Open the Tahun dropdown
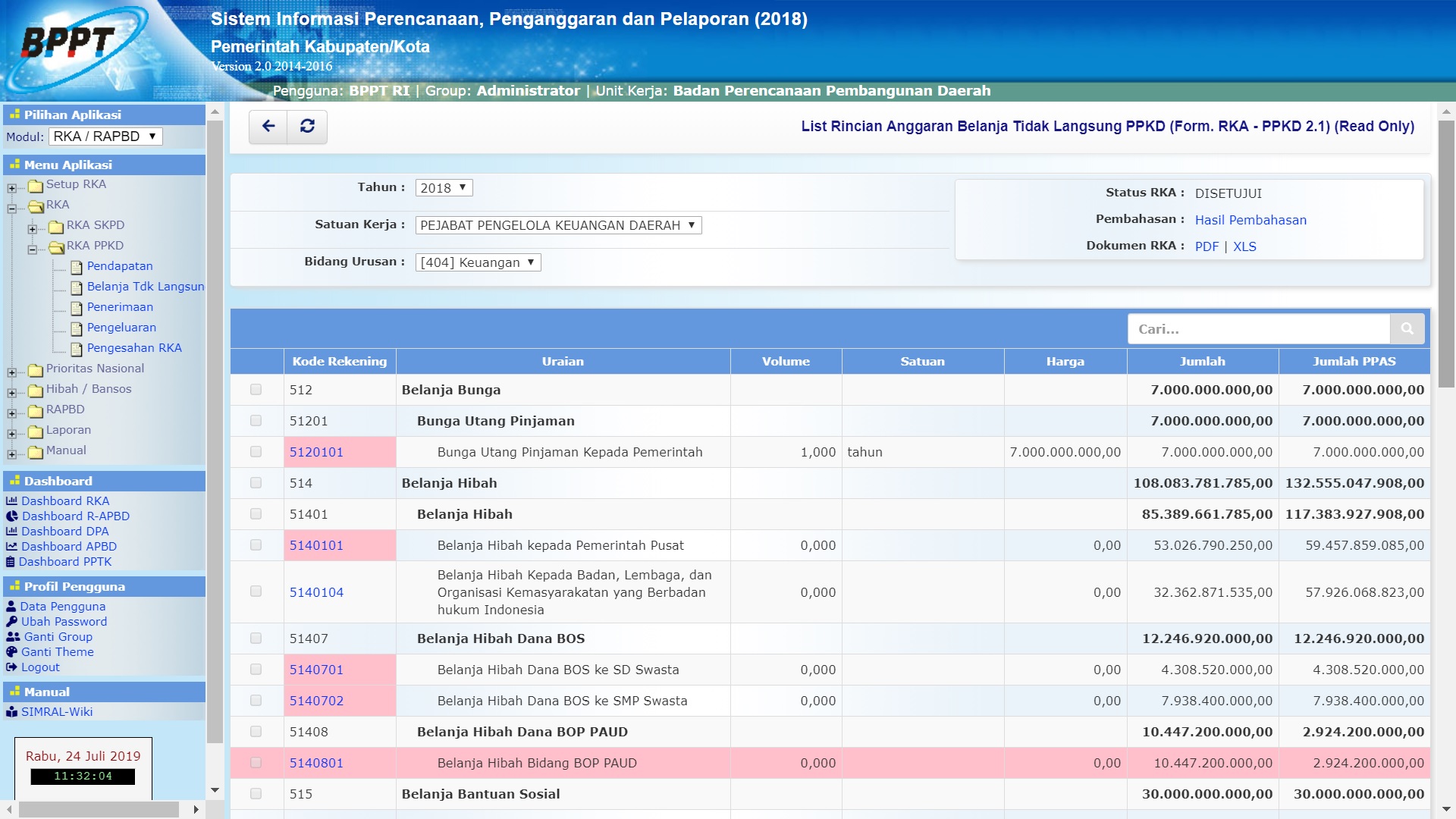 pyautogui.click(x=443, y=187)
